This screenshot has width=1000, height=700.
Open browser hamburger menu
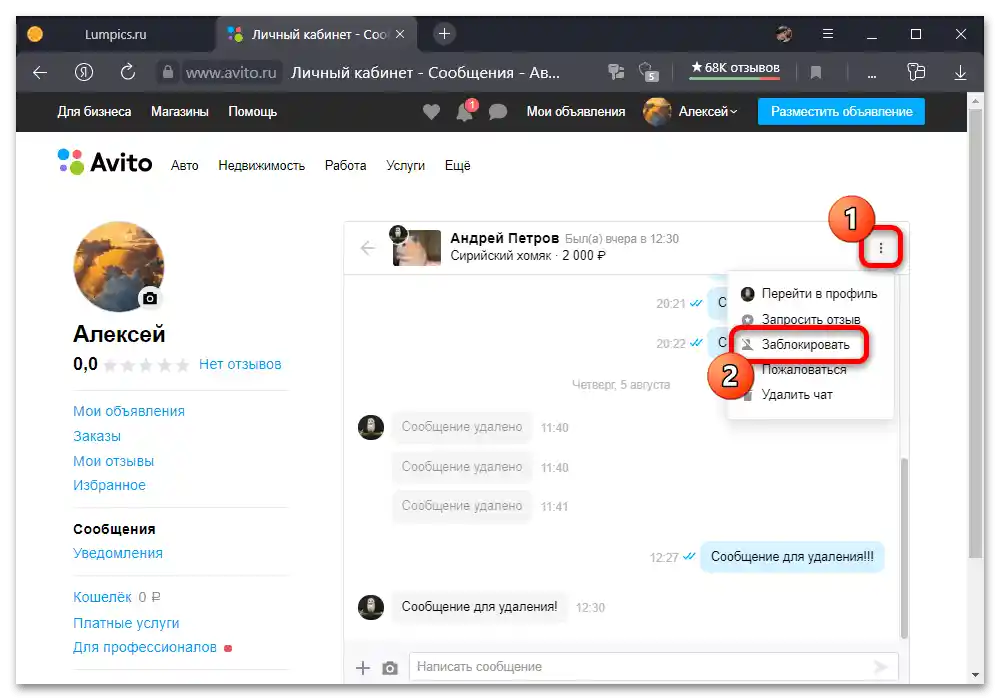[828, 34]
